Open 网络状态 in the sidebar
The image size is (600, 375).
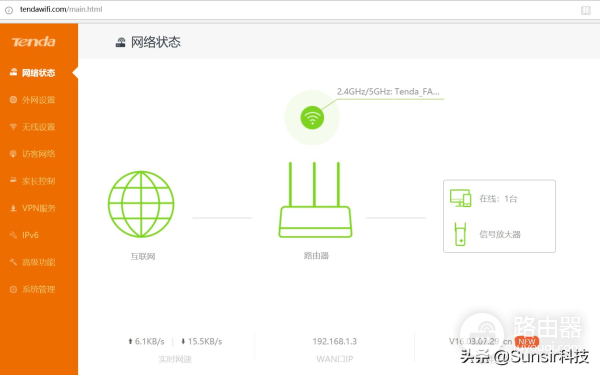(x=38, y=73)
